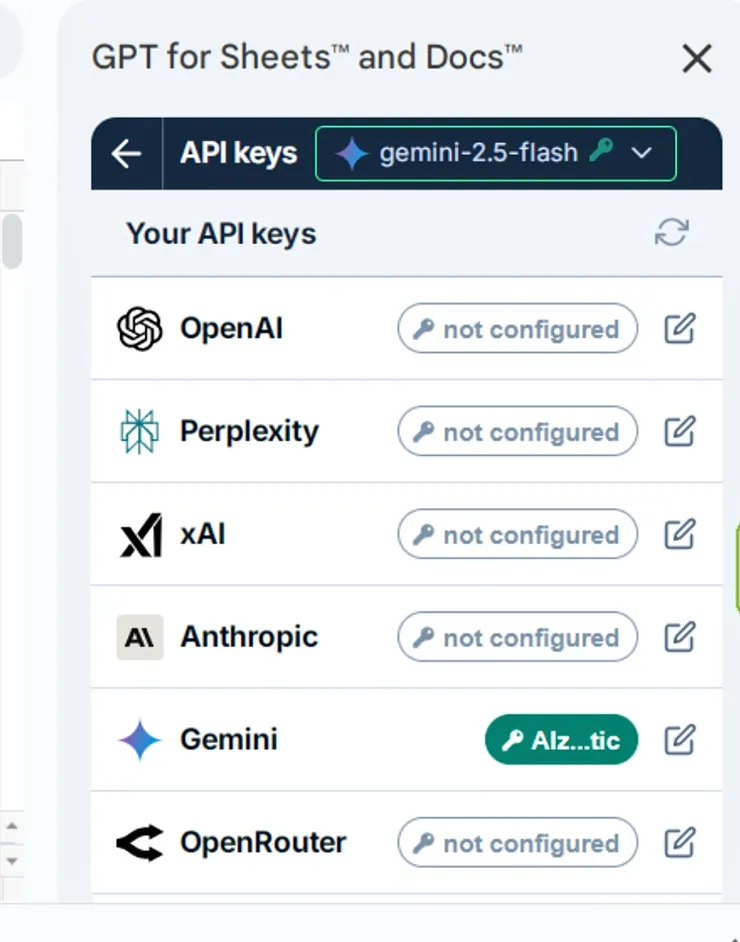Edit the Perplexity API key
Image resolution: width=740 pixels, height=942 pixels.
680,431
